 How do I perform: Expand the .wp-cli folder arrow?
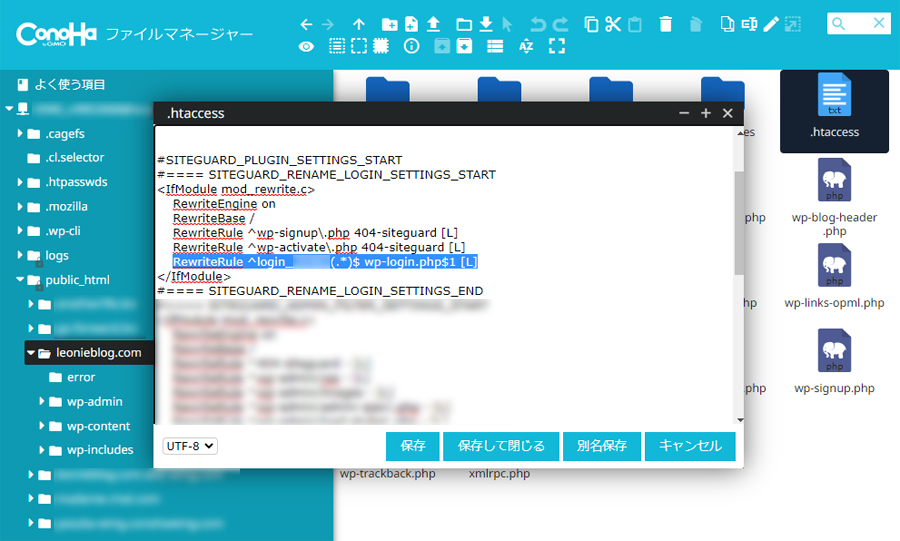pyautogui.click(x=20, y=231)
